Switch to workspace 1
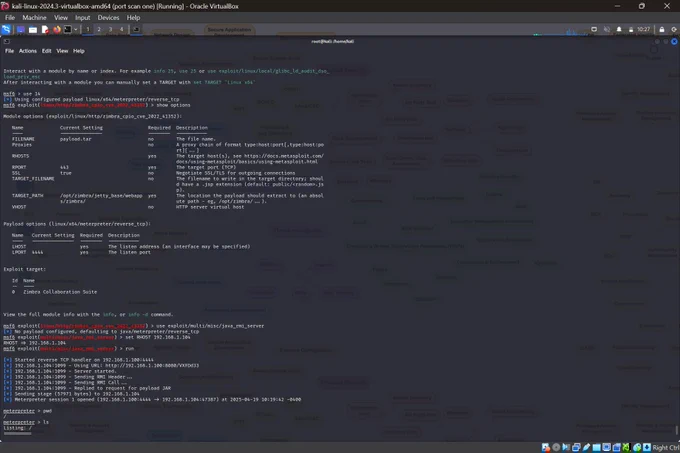This screenshot has height=453, width=680. point(88,29)
